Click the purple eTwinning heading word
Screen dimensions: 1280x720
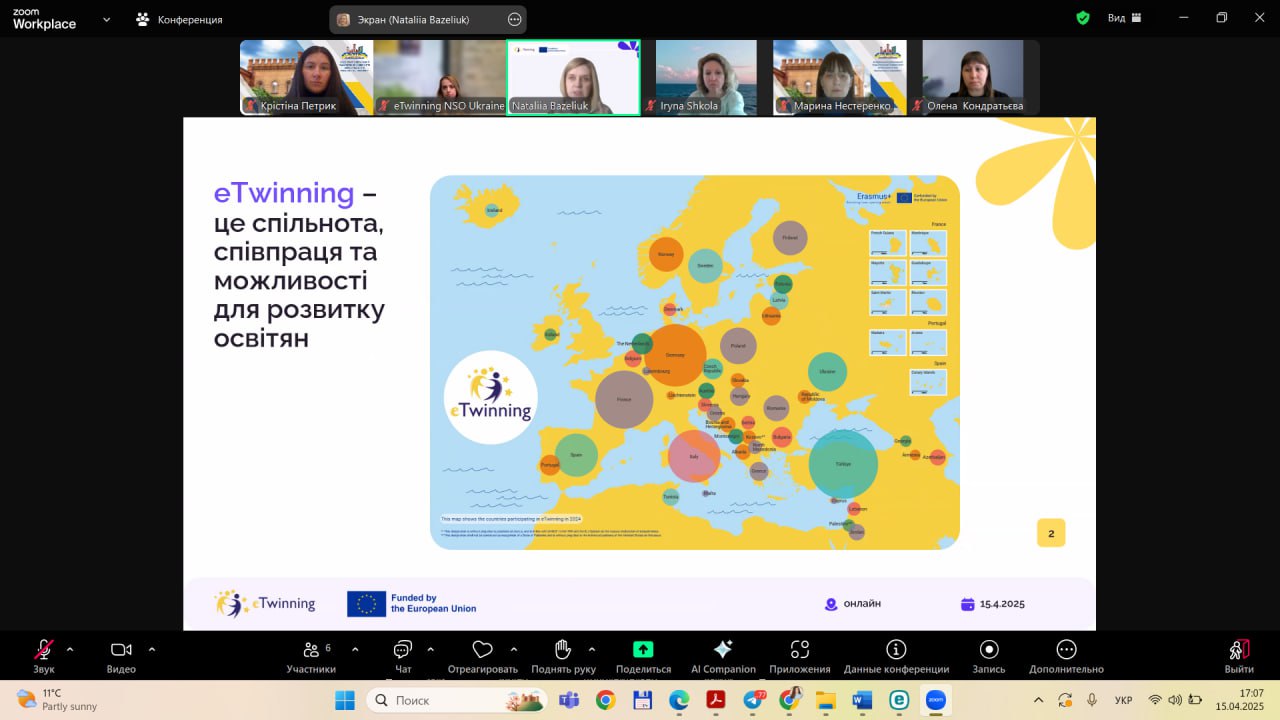point(284,193)
